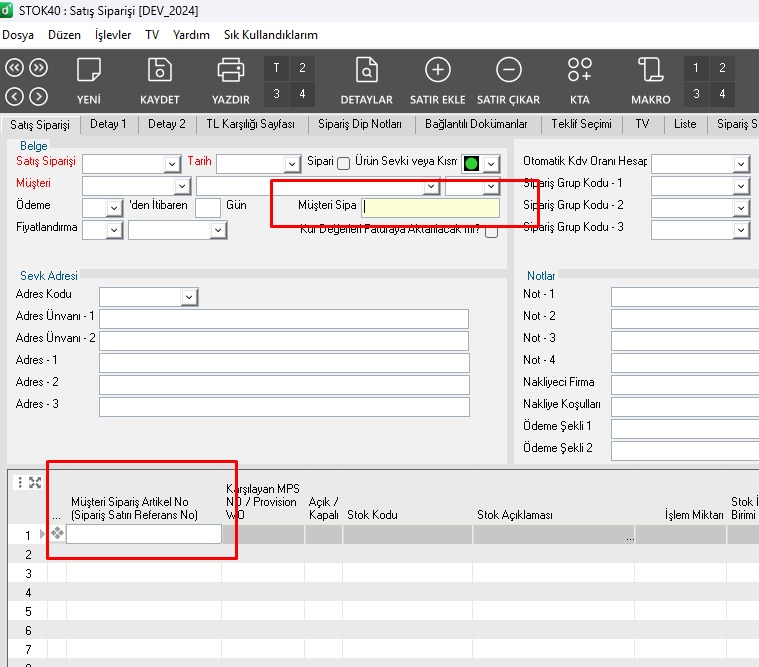The image size is (759, 667).
Task: Click the green status color indicator
Action: pos(471,163)
